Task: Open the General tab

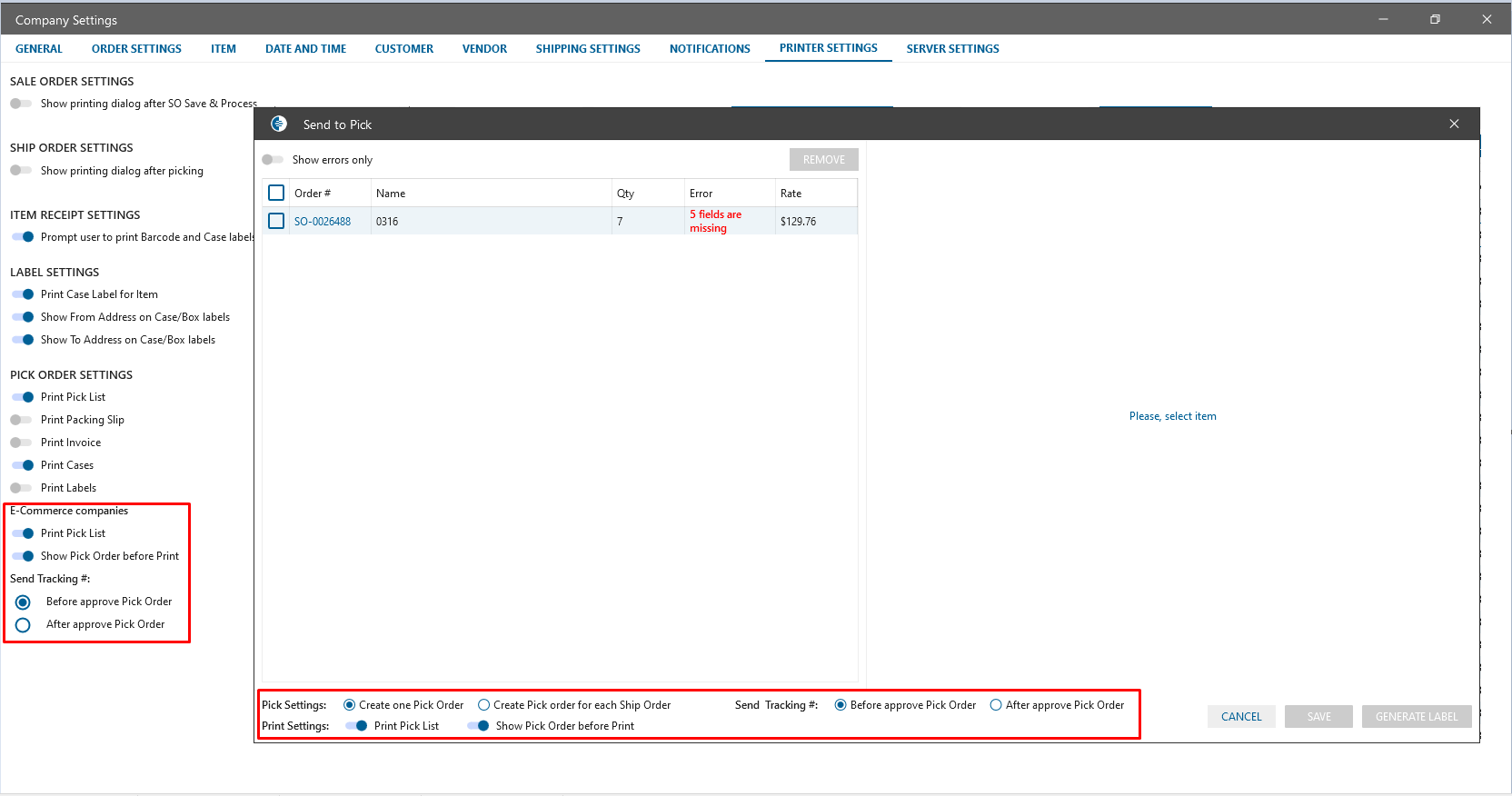Action: click(39, 49)
